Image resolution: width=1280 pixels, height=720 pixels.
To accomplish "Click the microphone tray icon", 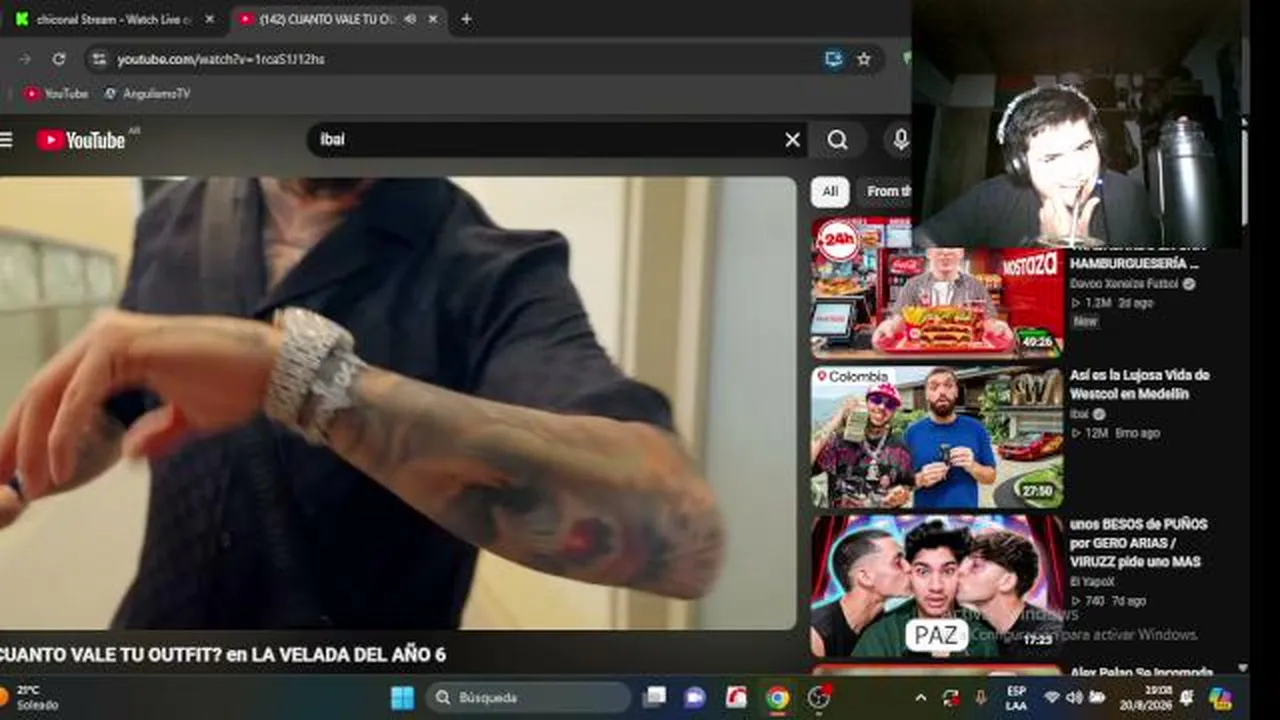I will pyautogui.click(x=980, y=697).
